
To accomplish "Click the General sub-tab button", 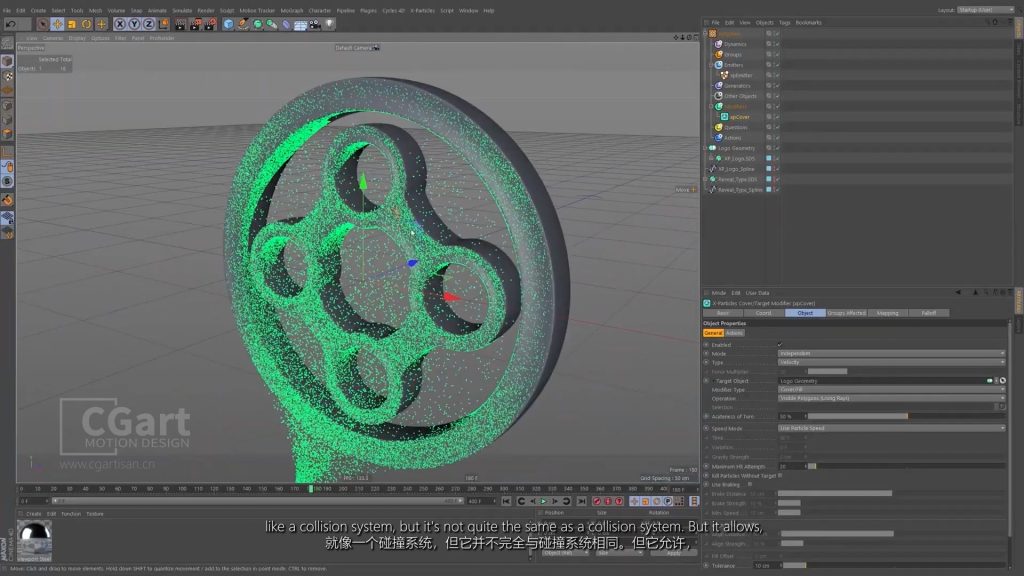I will pos(713,333).
